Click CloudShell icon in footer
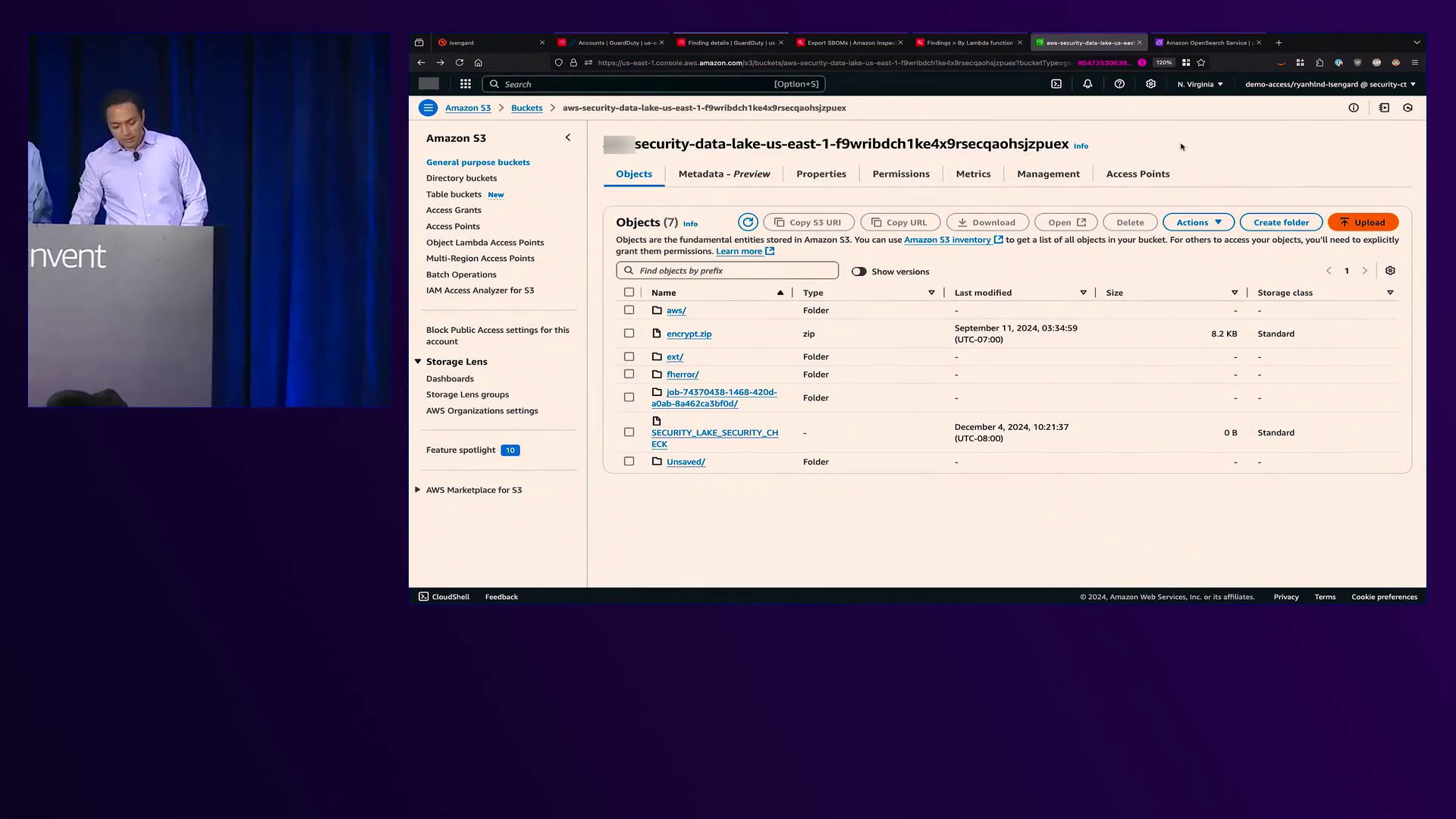Viewport: 1456px width, 819px height. point(423,597)
